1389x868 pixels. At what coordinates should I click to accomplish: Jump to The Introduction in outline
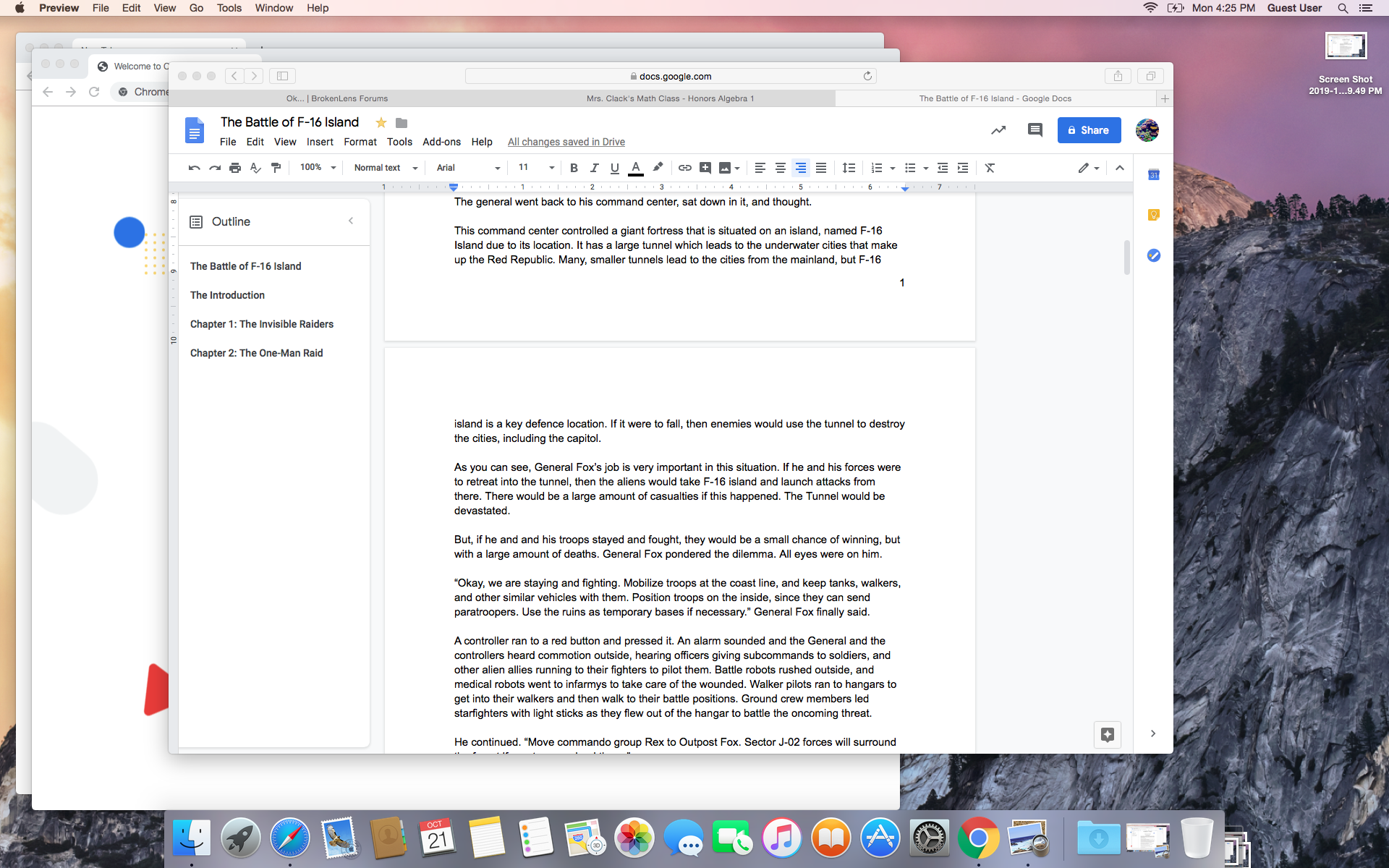227,295
